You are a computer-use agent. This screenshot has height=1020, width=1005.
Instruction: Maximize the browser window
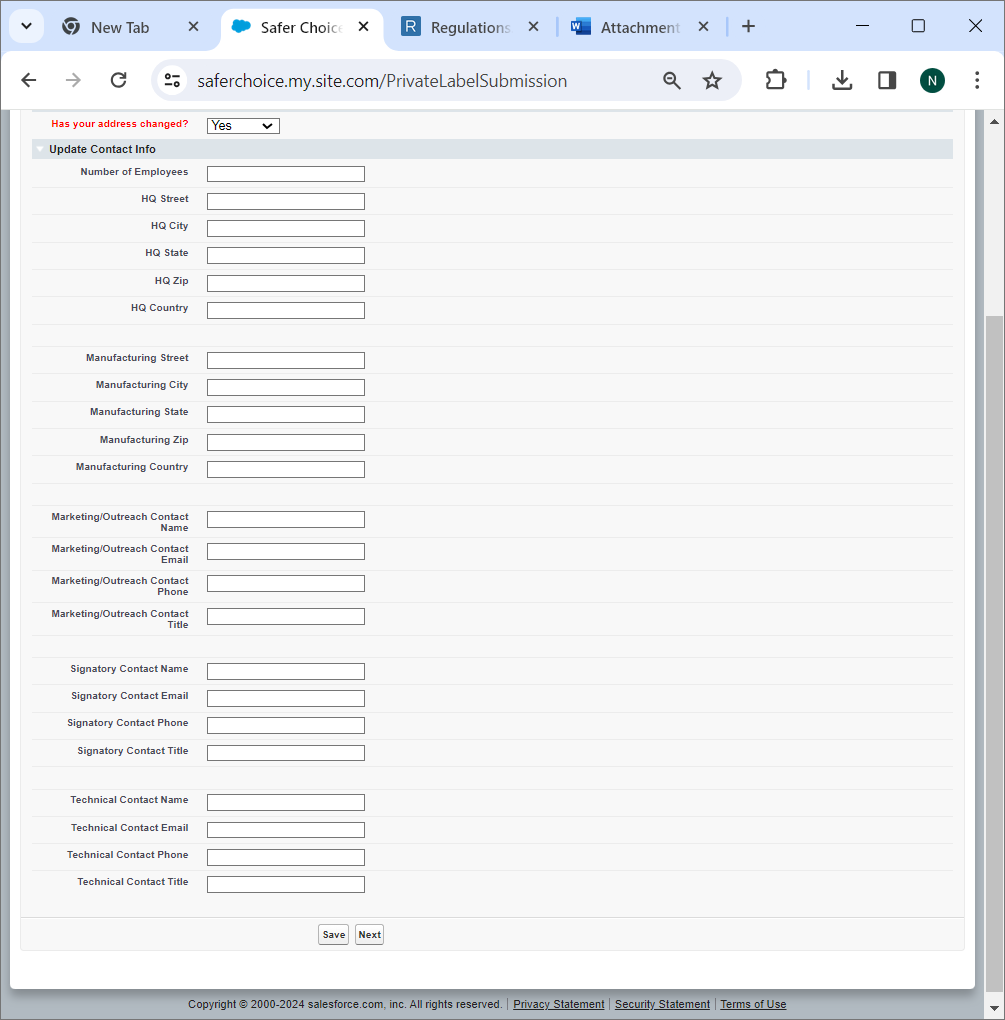(x=918, y=26)
